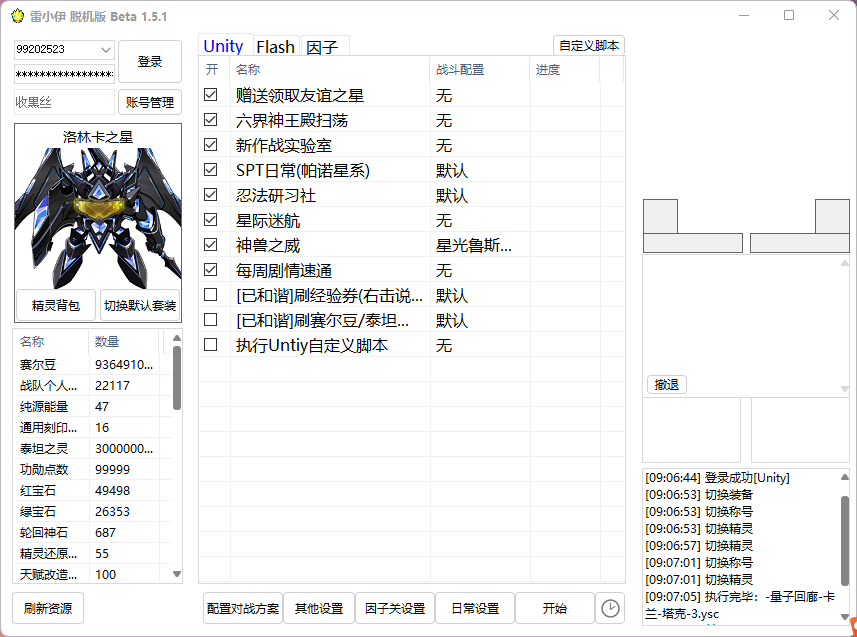Select the 红宝石 resource row
Image resolution: width=857 pixels, height=637 pixels.
pos(93,490)
